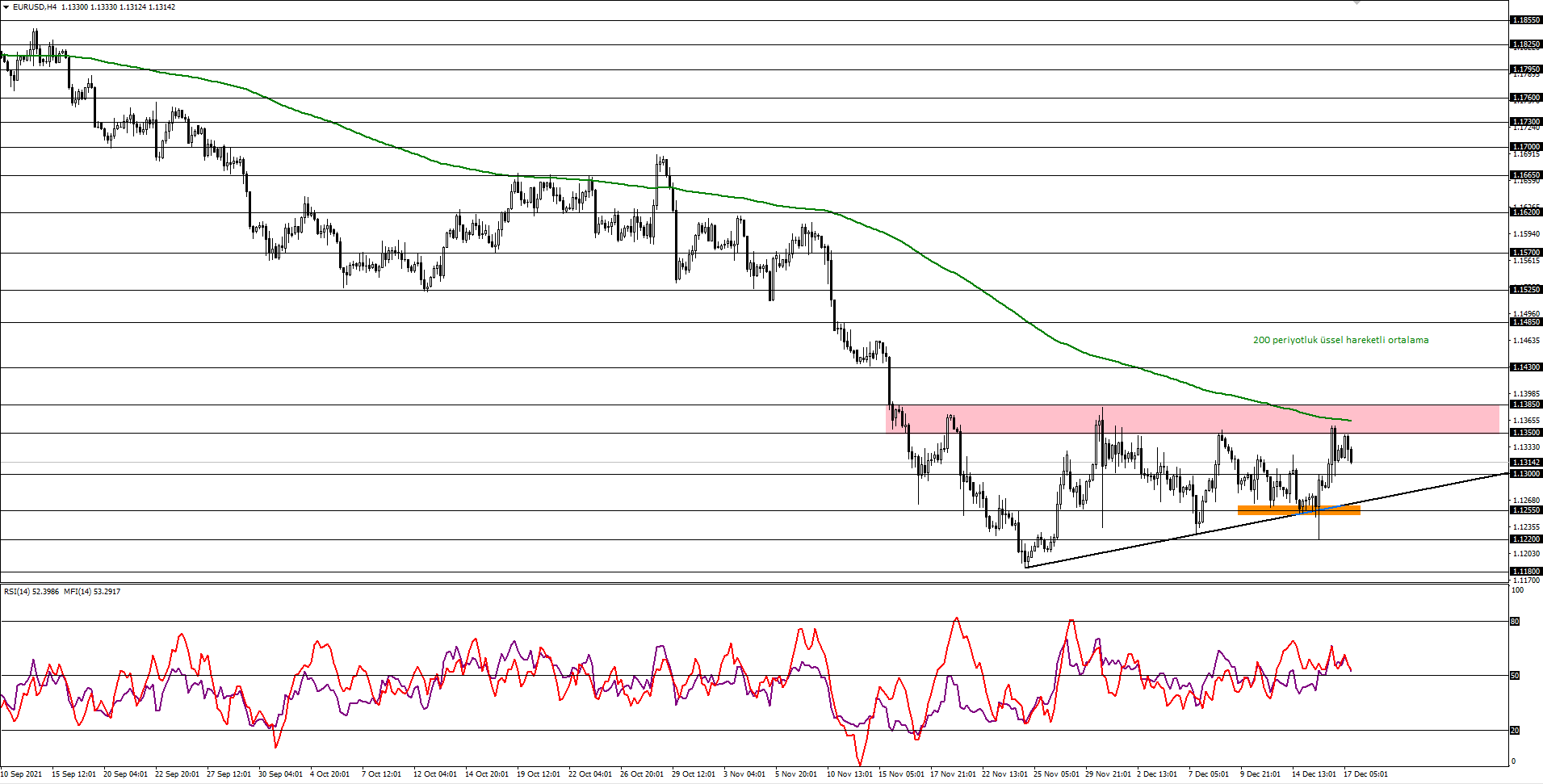Click the 1.15700 level price tag
Image resolution: width=1543 pixels, height=784 pixels.
(1525, 253)
